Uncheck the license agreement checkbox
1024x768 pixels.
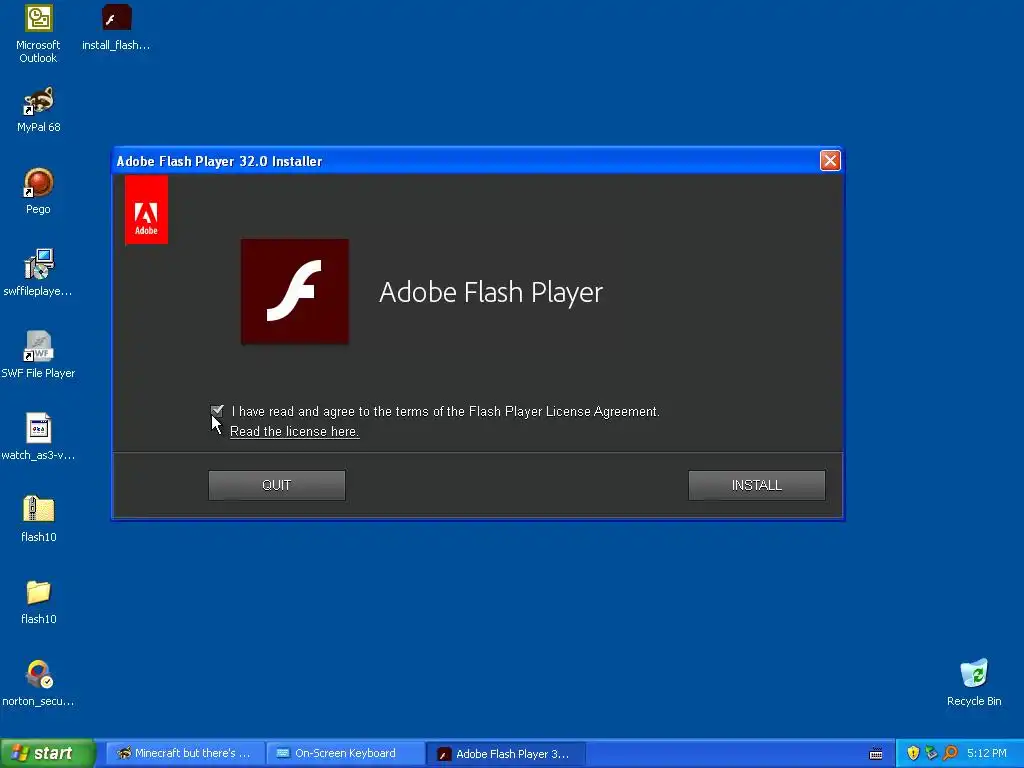click(217, 411)
